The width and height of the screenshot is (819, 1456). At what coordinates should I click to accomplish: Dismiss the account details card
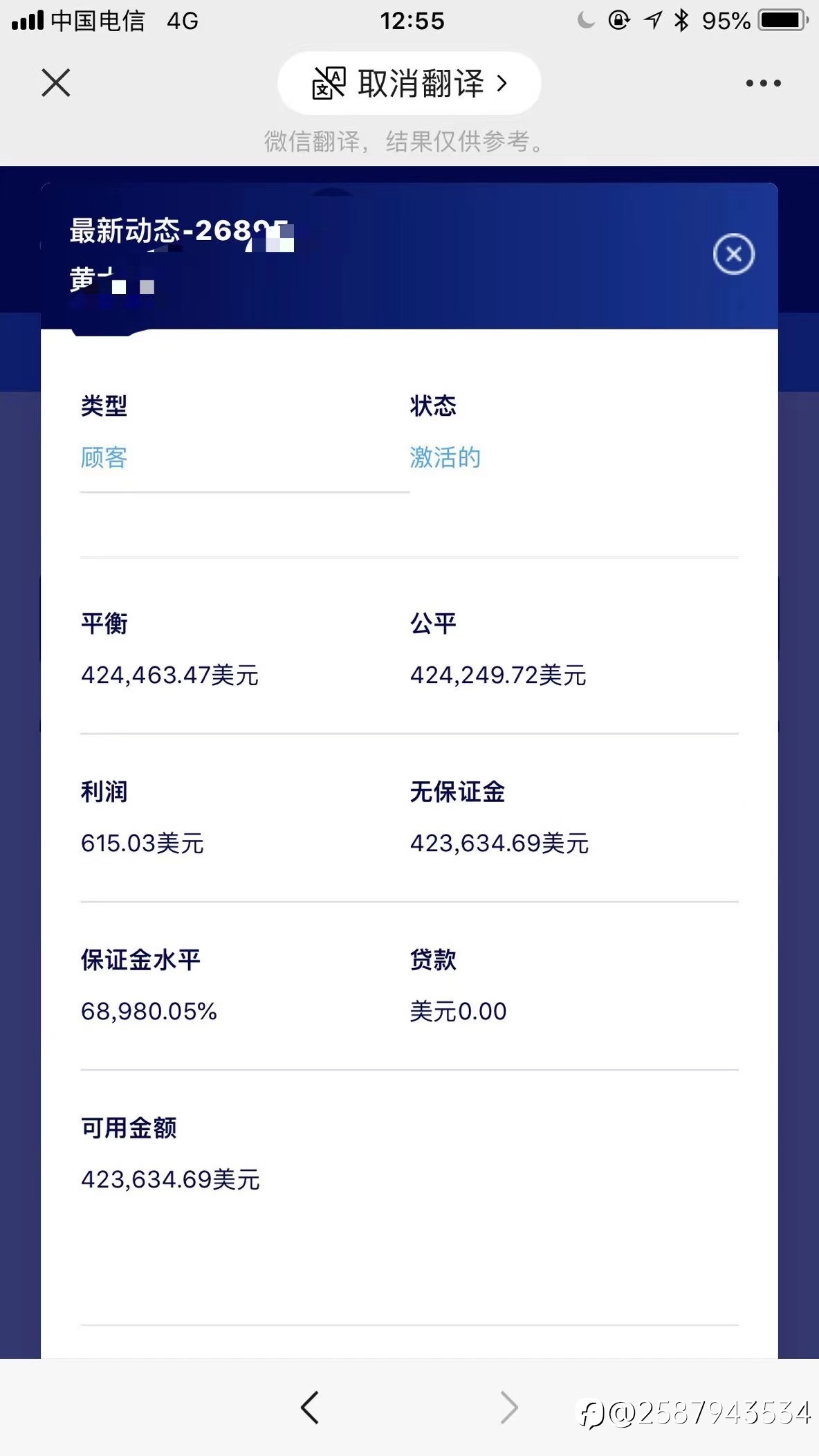[734, 254]
